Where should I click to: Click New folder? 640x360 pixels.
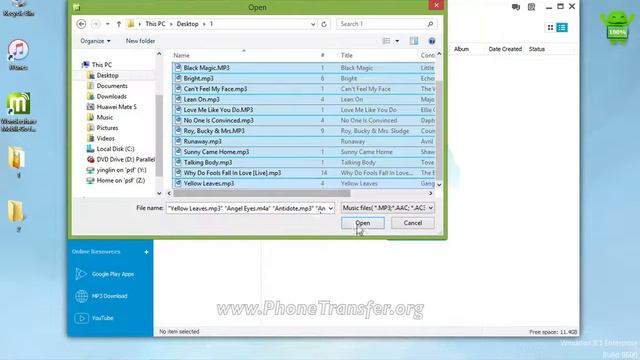coord(140,41)
